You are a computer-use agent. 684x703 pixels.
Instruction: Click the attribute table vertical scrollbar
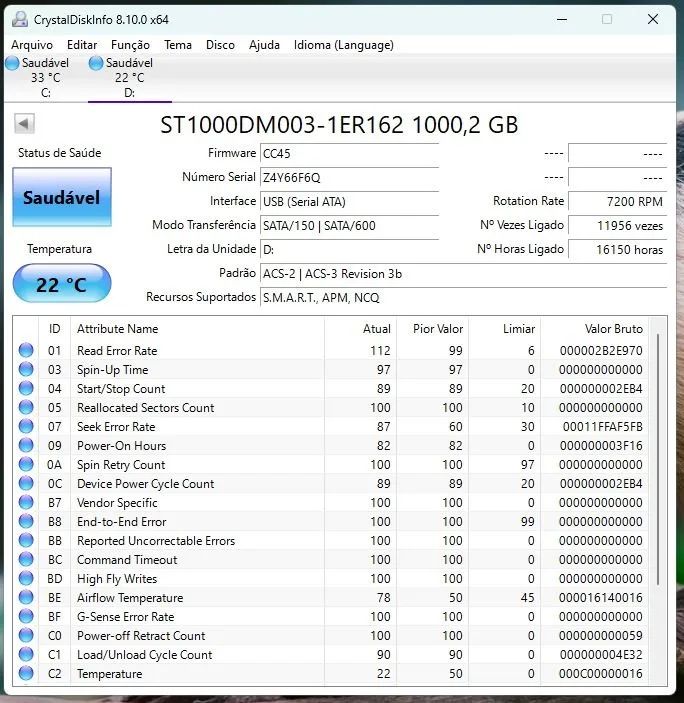[x=658, y=459]
